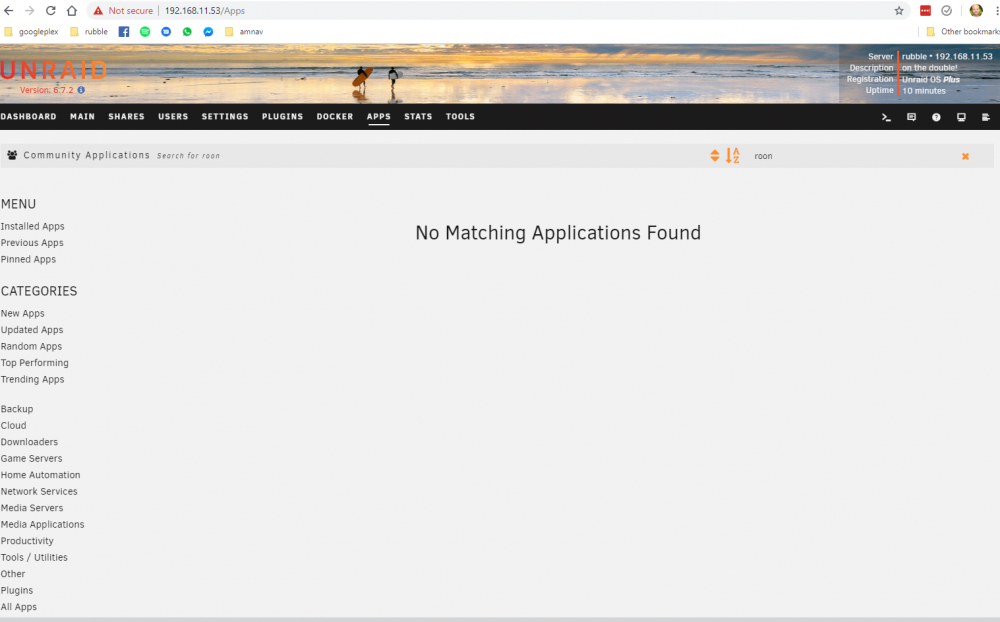Open the googleplex bookmark folder
The width and height of the screenshot is (1000, 622).
31,32
